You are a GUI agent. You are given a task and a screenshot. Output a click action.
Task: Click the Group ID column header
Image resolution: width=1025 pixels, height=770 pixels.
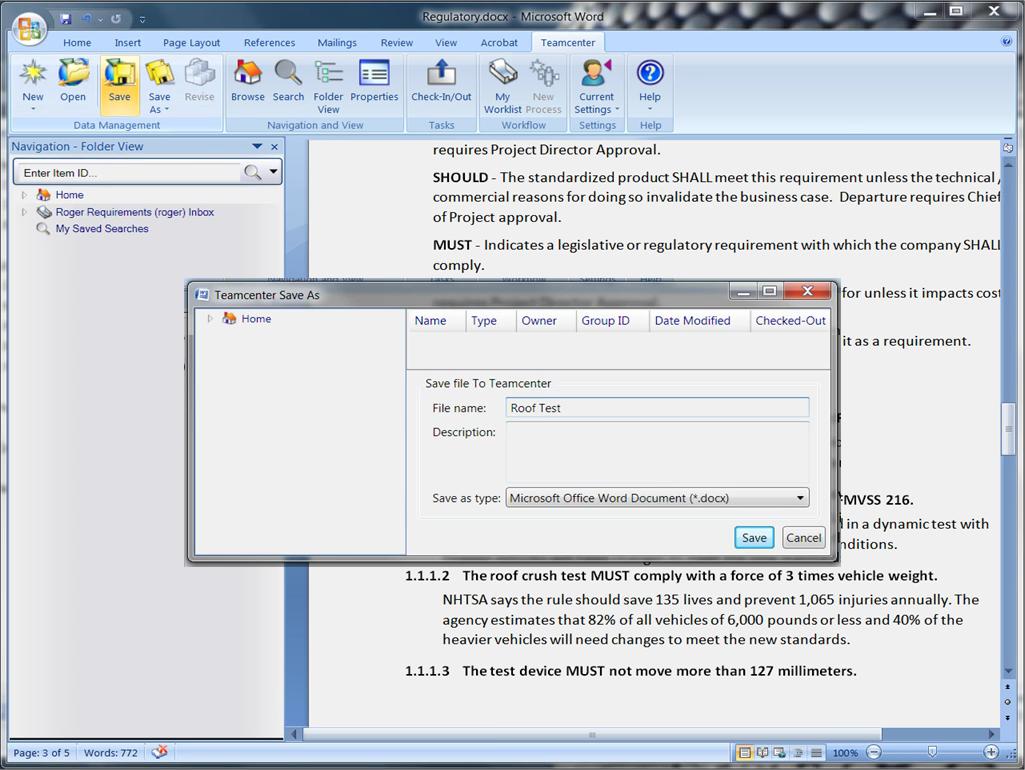point(605,320)
